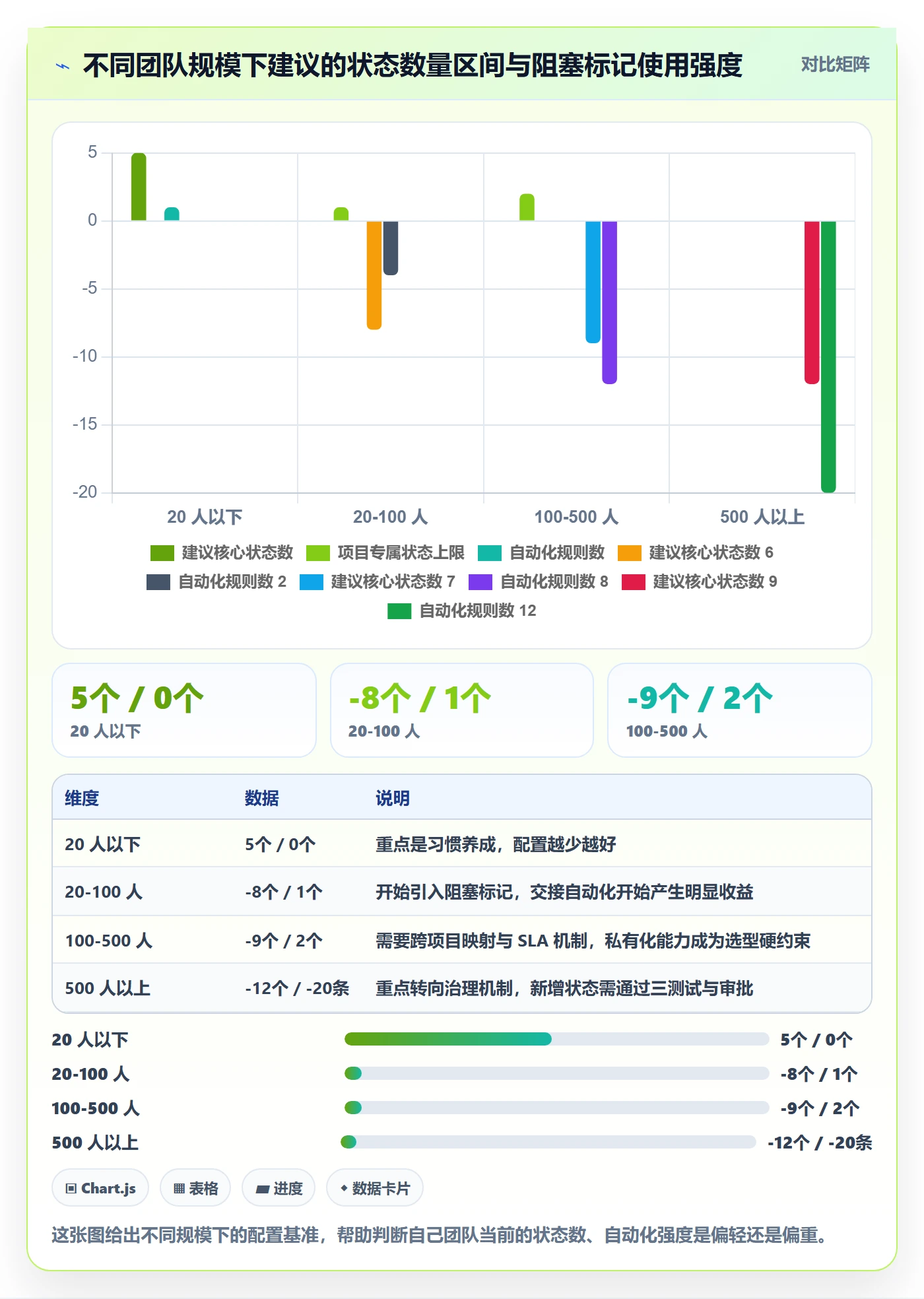Screen dimensions: 924x1299
Task: Click the 100-500 人 progress bar
Action: tap(556, 1108)
